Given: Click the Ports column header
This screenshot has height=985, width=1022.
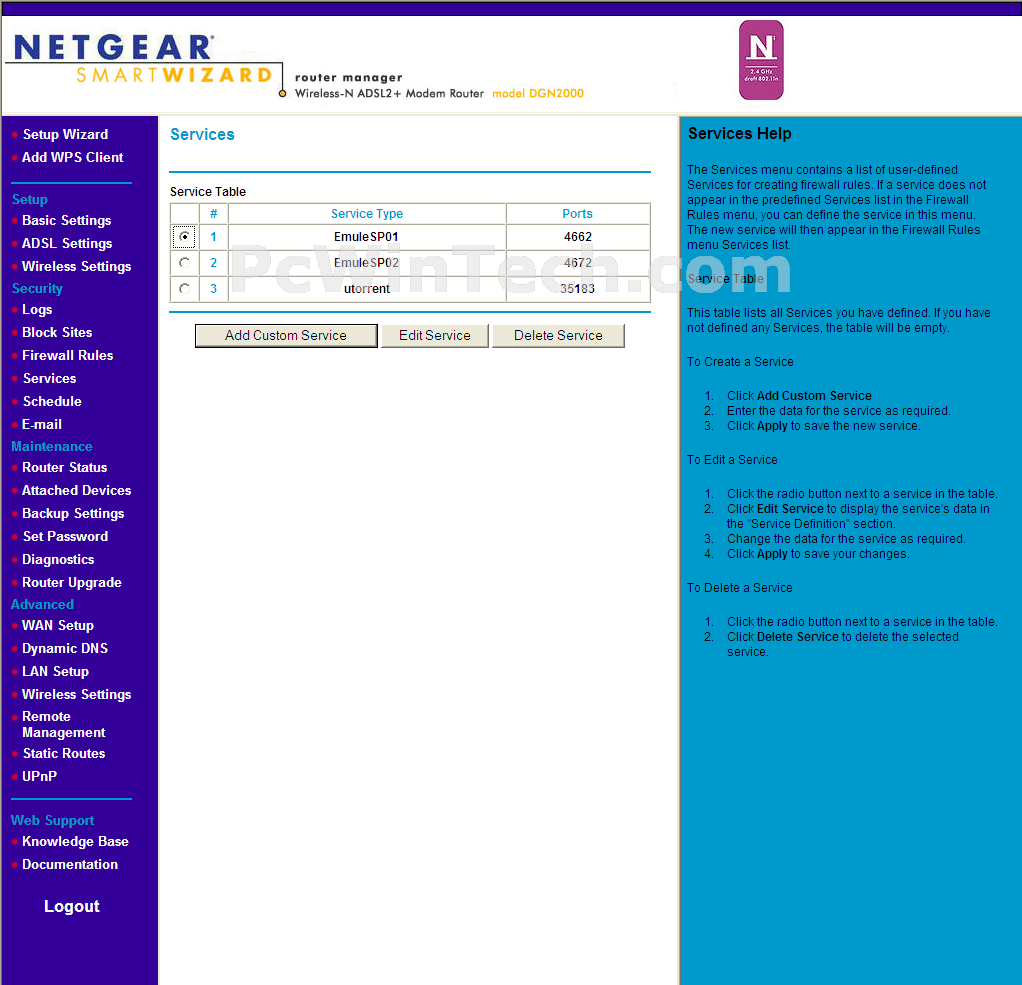Looking at the screenshot, I should click(x=577, y=214).
